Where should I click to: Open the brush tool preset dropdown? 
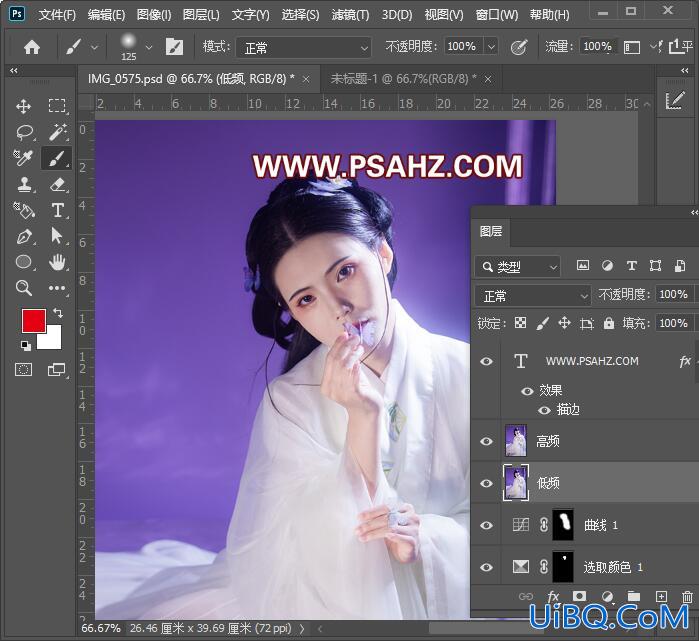pos(95,47)
